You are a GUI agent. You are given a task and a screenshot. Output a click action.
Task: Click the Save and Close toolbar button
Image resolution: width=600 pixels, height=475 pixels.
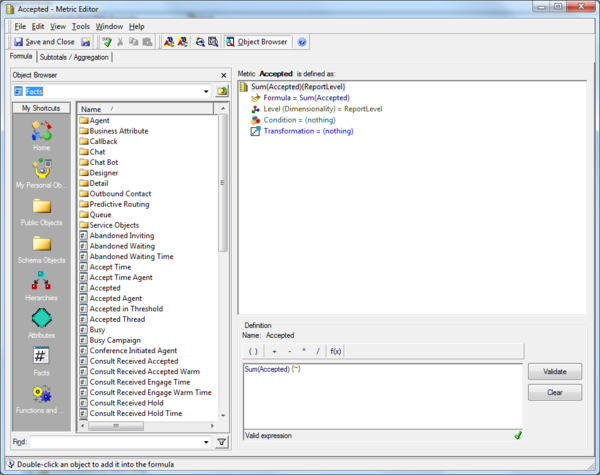44,42
